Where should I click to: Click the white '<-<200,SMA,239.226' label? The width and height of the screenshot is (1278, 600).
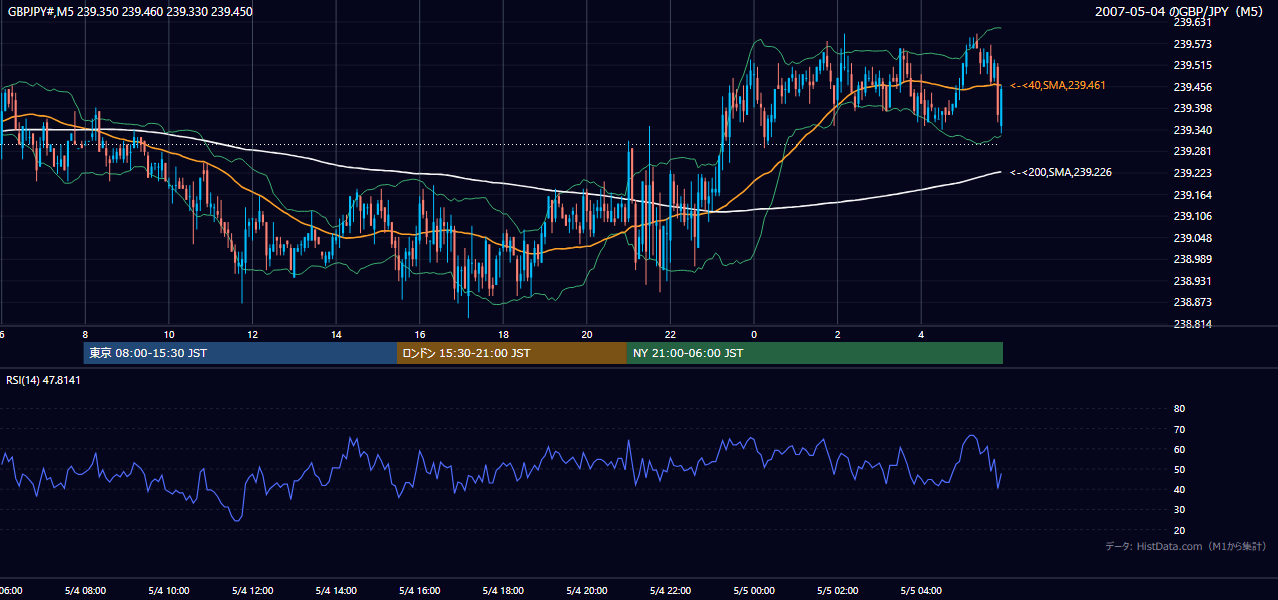[x=1060, y=173]
